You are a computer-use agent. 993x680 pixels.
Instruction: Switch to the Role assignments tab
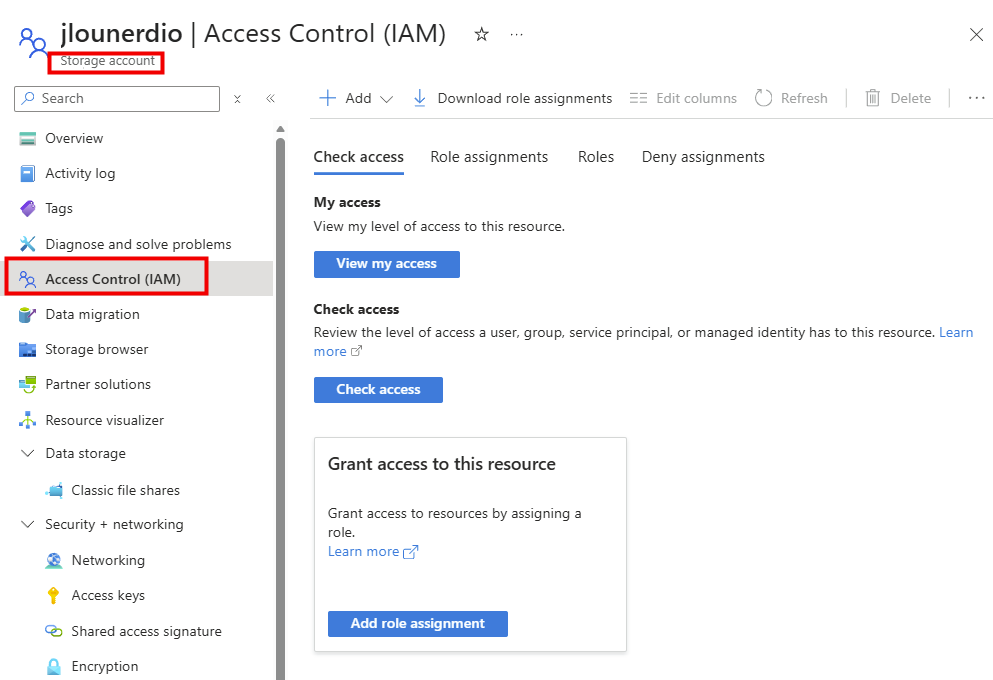489,157
